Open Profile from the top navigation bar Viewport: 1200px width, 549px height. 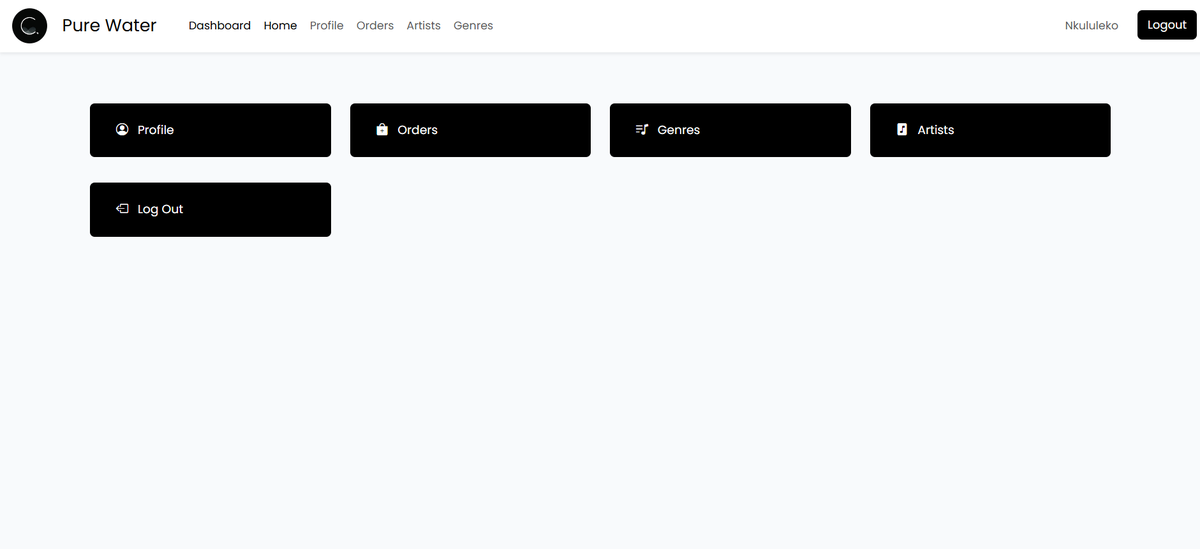pyautogui.click(x=327, y=26)
